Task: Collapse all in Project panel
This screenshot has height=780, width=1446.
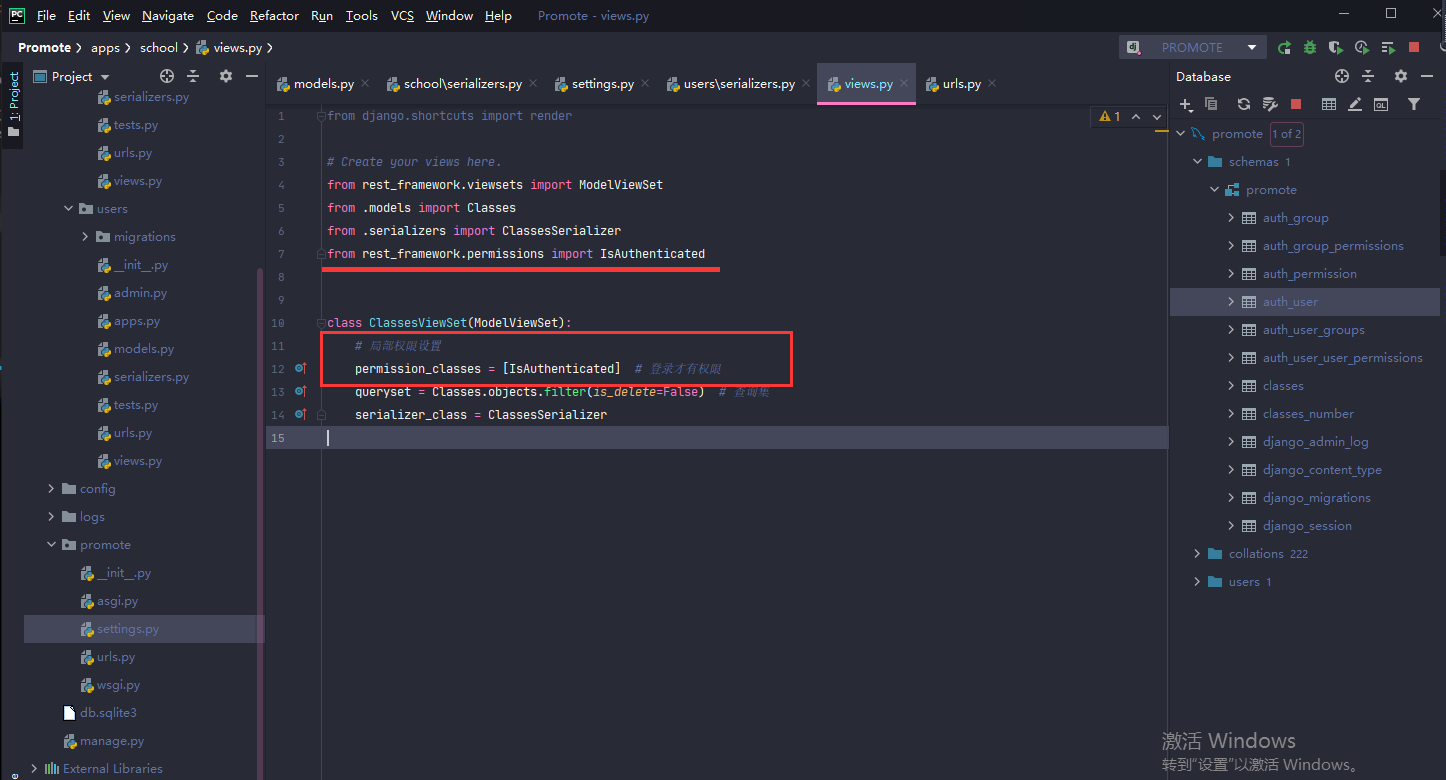Action: tap(194, 76)
